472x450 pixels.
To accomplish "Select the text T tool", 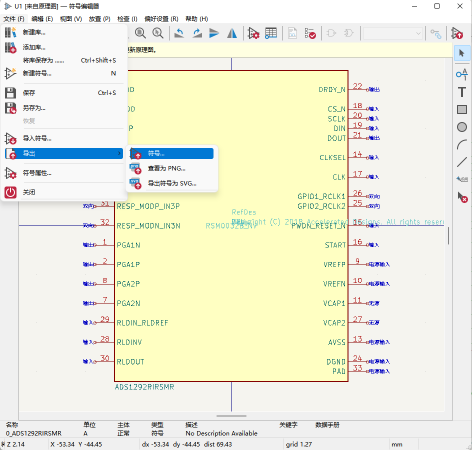I will point(462,92).
